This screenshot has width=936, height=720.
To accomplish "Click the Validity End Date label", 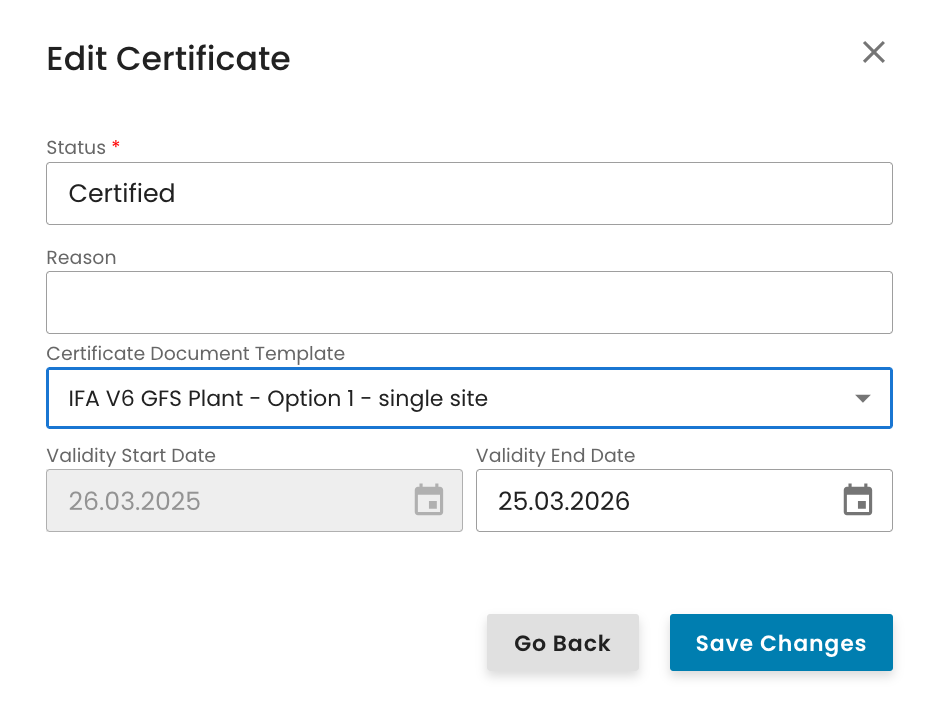I will click(x=555, y=455).
